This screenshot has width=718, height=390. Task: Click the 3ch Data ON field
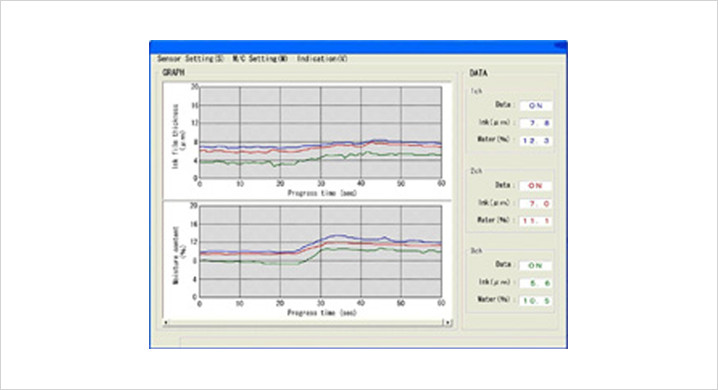tap(536, 265)
